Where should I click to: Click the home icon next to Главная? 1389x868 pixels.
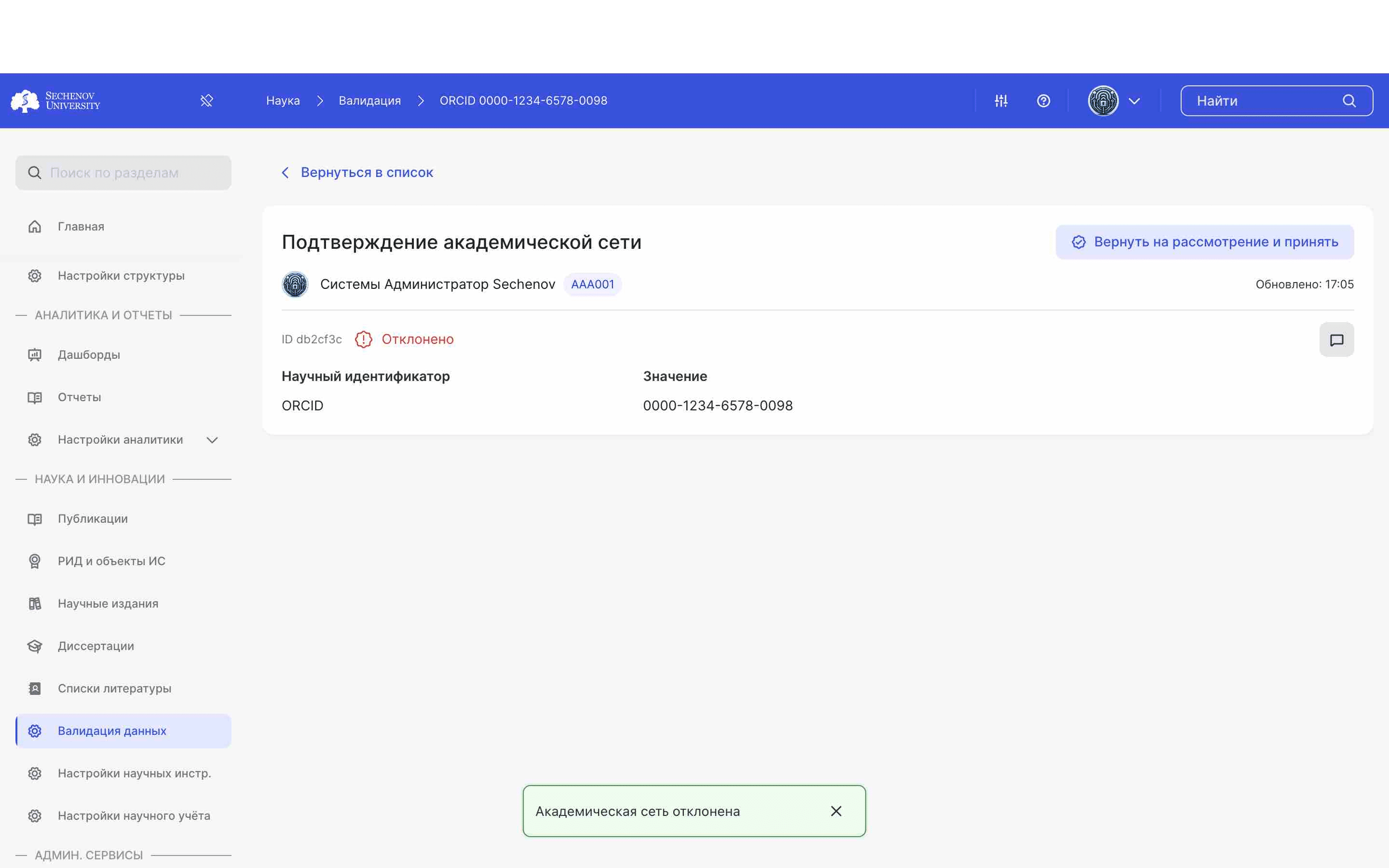[x=34, y=227]
